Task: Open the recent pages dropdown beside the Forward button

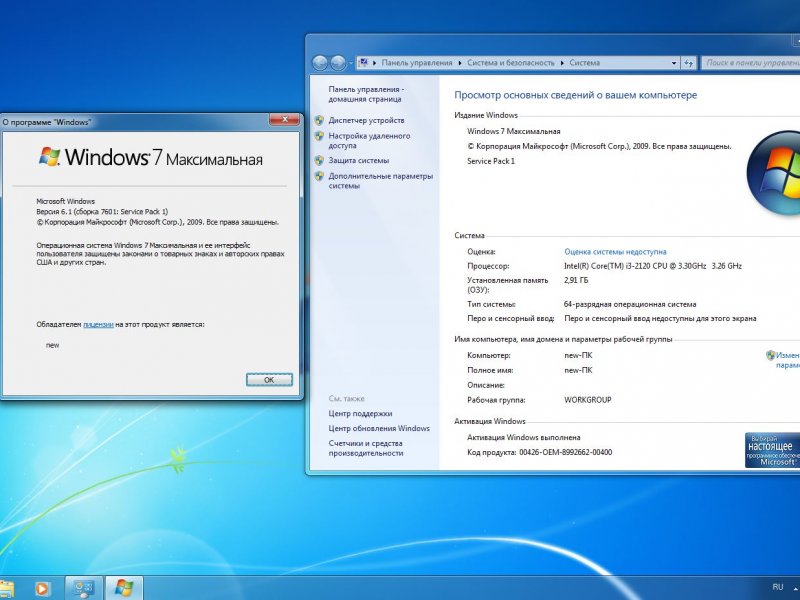Action: (351, 63)
